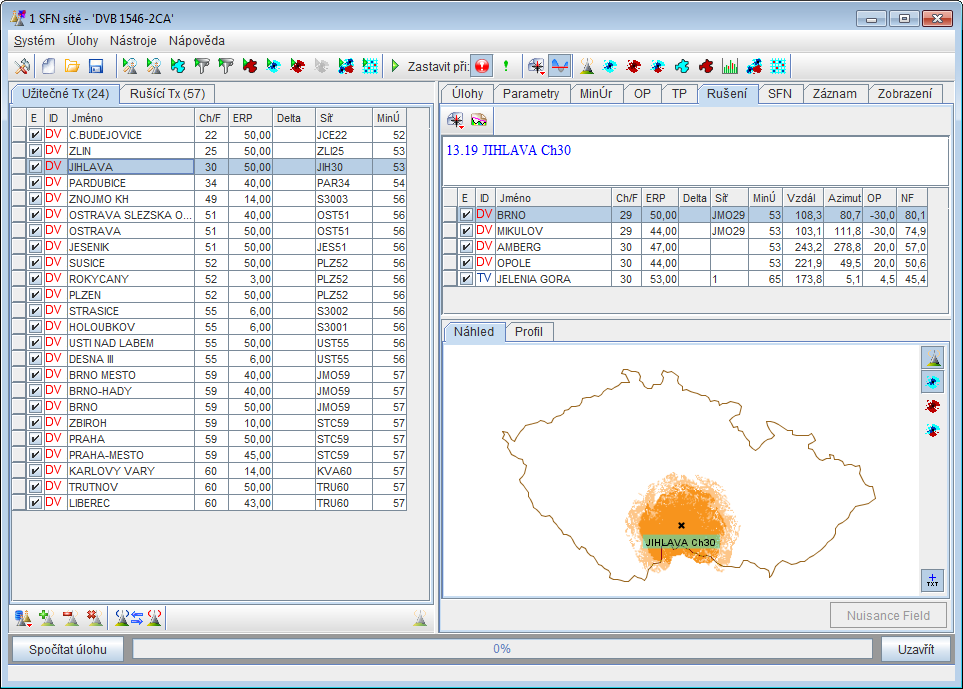Click the TXT label icon in map preview

pyautogui.click(x=932, y=580)
